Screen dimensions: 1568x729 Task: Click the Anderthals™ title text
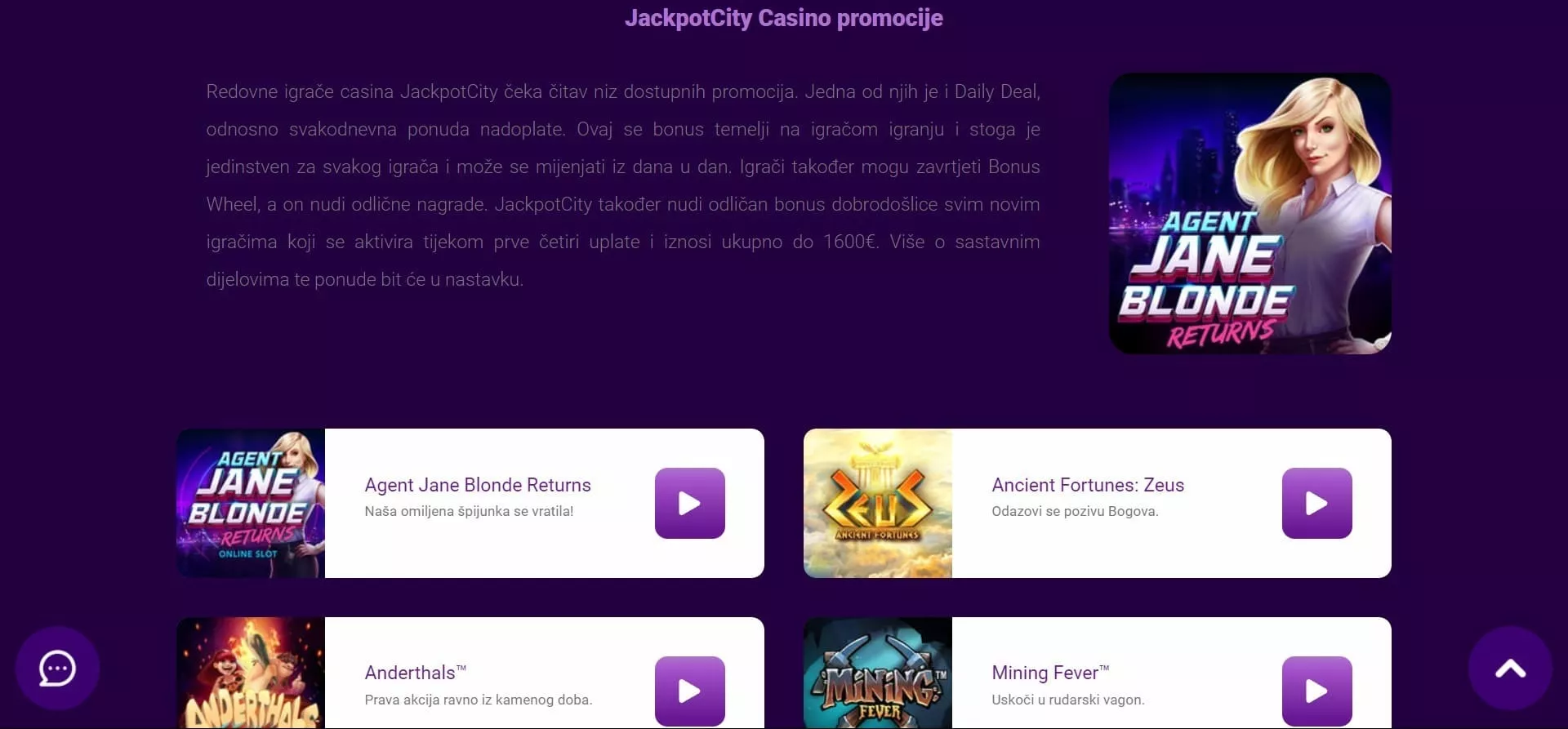click(x=416, y=673)
